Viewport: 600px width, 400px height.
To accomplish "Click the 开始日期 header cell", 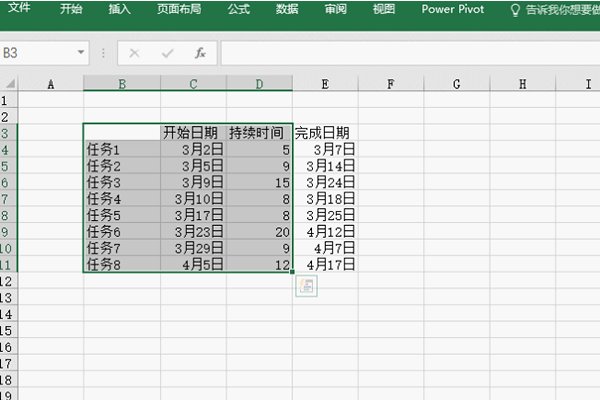I will [x=193, y=133].
